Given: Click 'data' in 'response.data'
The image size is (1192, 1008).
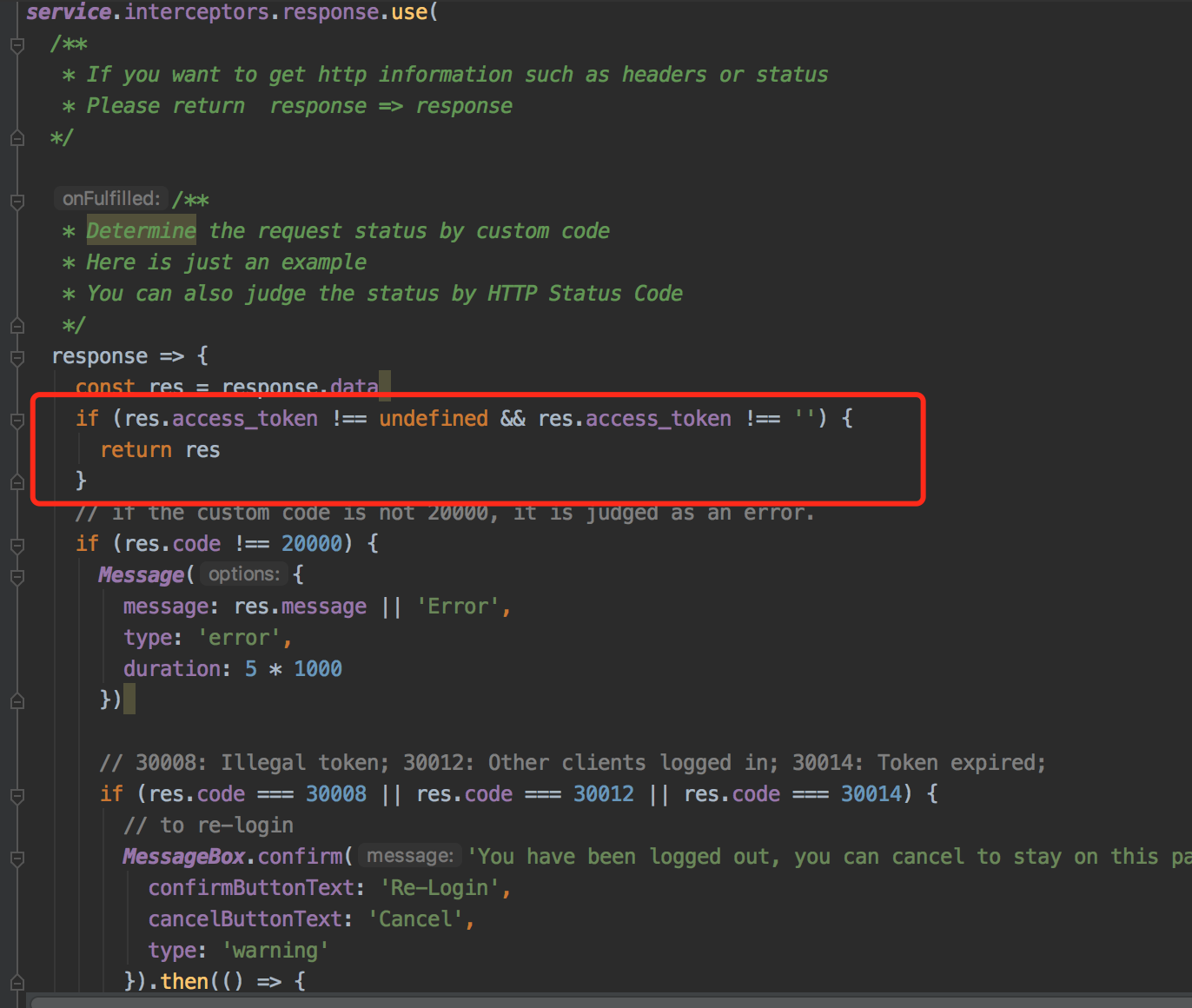Looking at the screenshot, I should [354, 387].
